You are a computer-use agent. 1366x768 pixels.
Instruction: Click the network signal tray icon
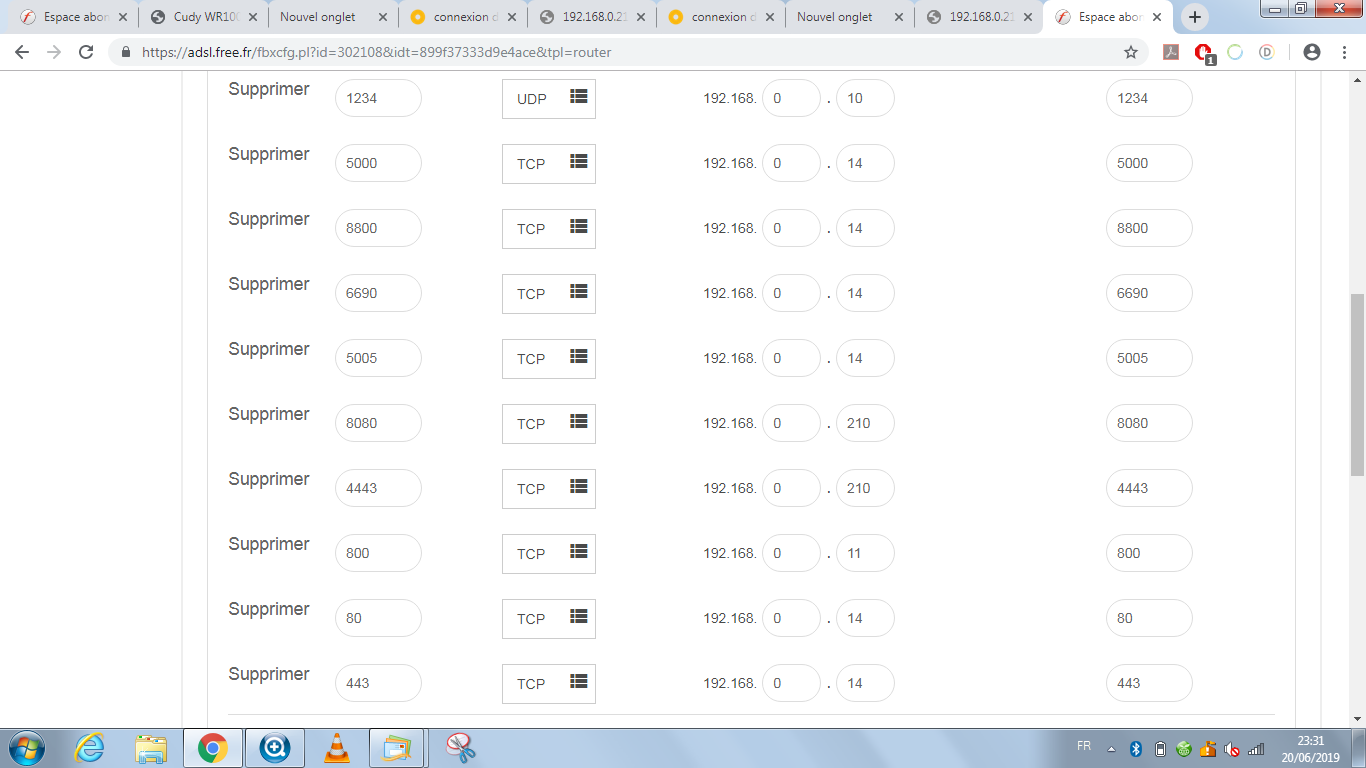coord(1256,749)
